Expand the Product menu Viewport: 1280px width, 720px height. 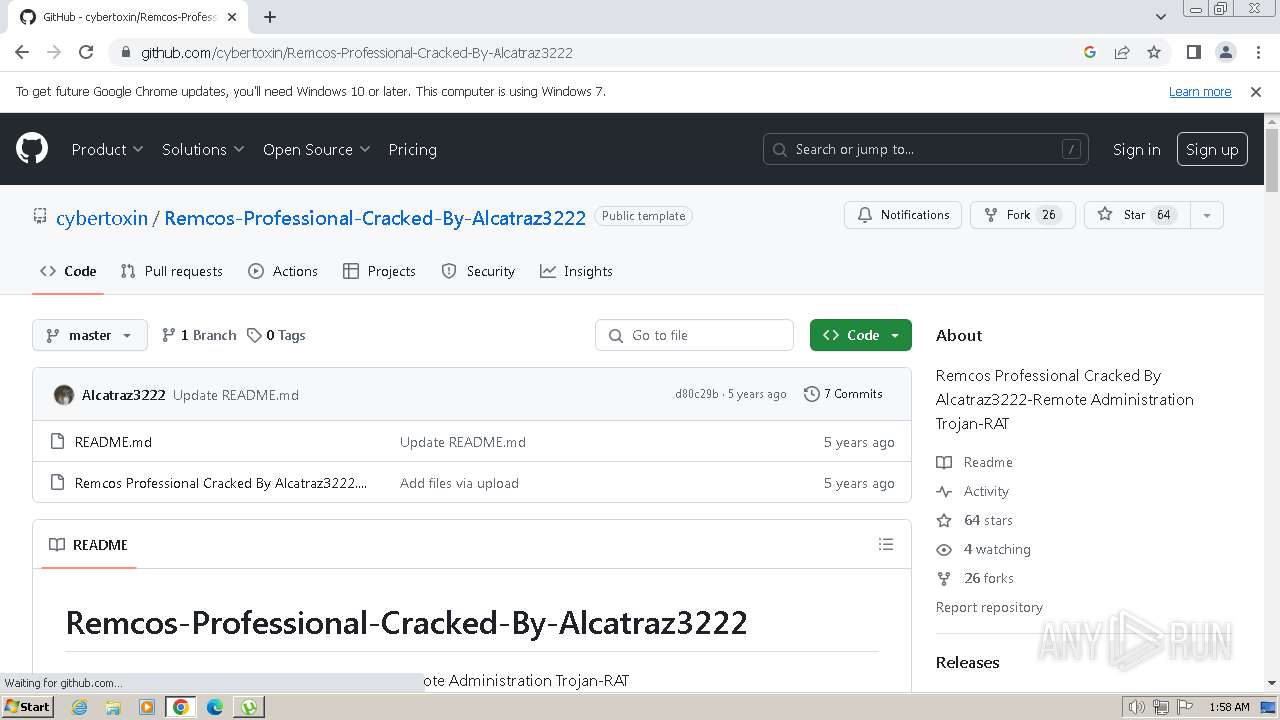(107, 149)
